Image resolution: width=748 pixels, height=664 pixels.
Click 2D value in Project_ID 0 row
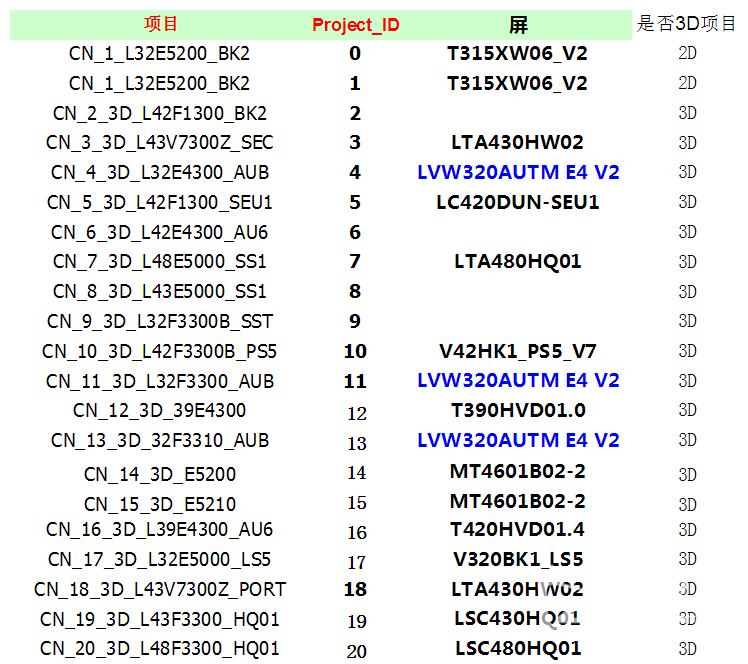click(x=687, y=53)
